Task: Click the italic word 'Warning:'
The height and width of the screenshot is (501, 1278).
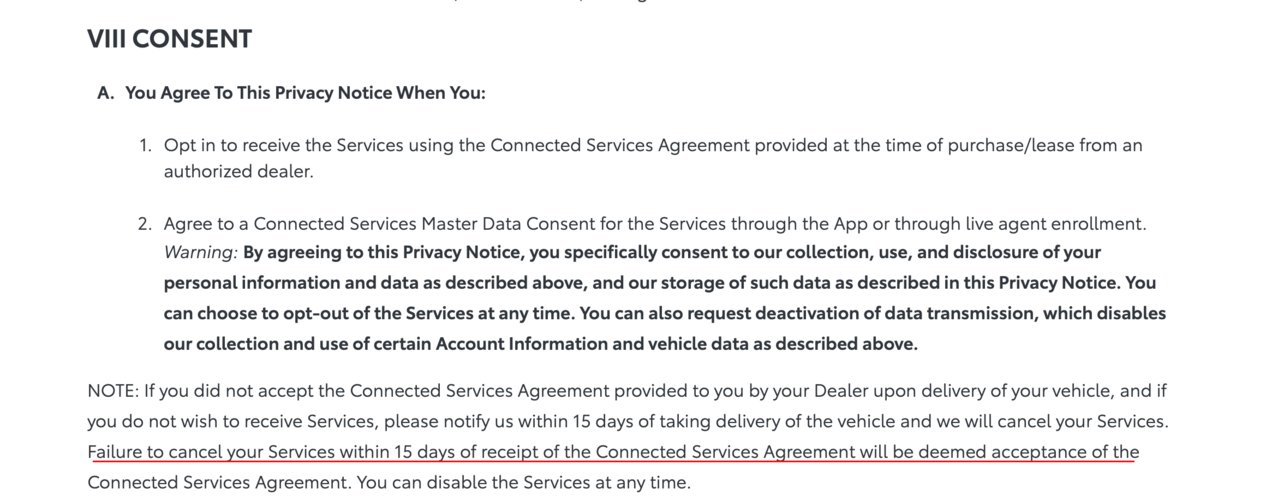Action: [x=201, y=252]
